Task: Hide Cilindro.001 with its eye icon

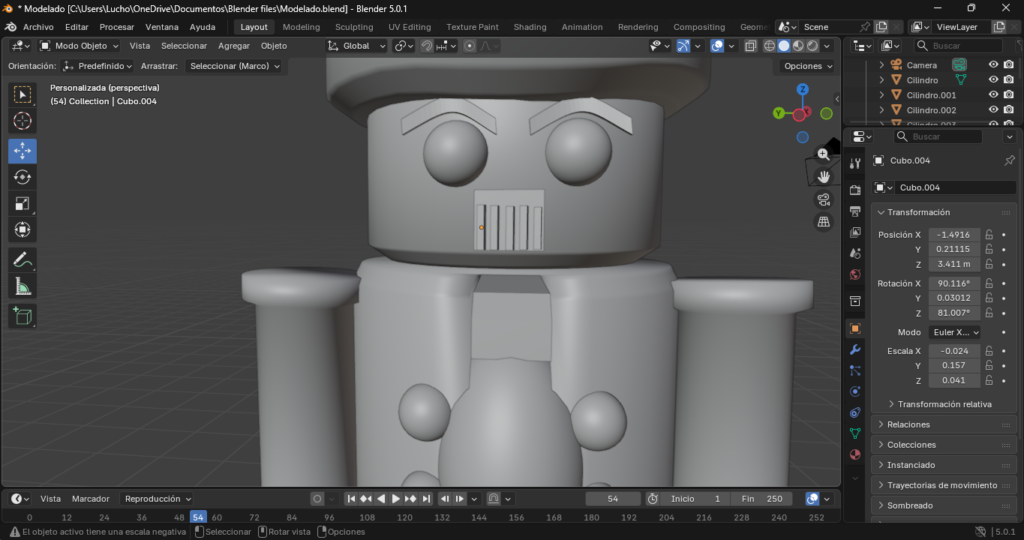Action: 993,95
